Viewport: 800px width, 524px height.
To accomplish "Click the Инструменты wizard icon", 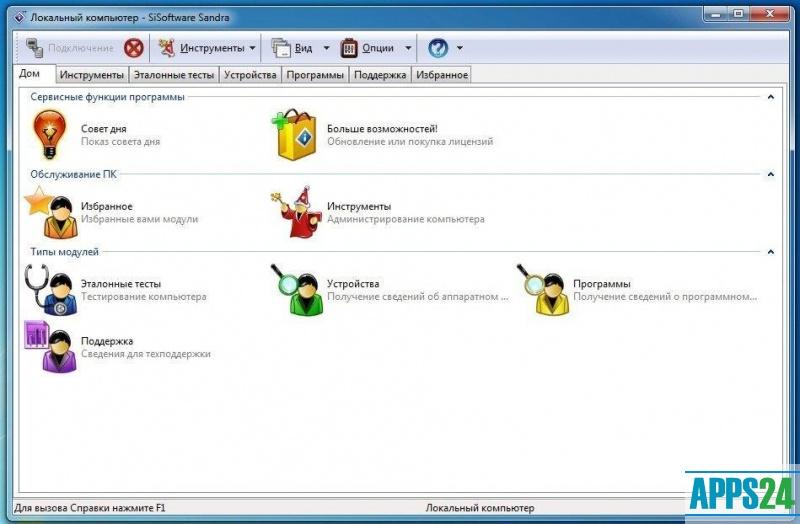I will tap(296, 212).
